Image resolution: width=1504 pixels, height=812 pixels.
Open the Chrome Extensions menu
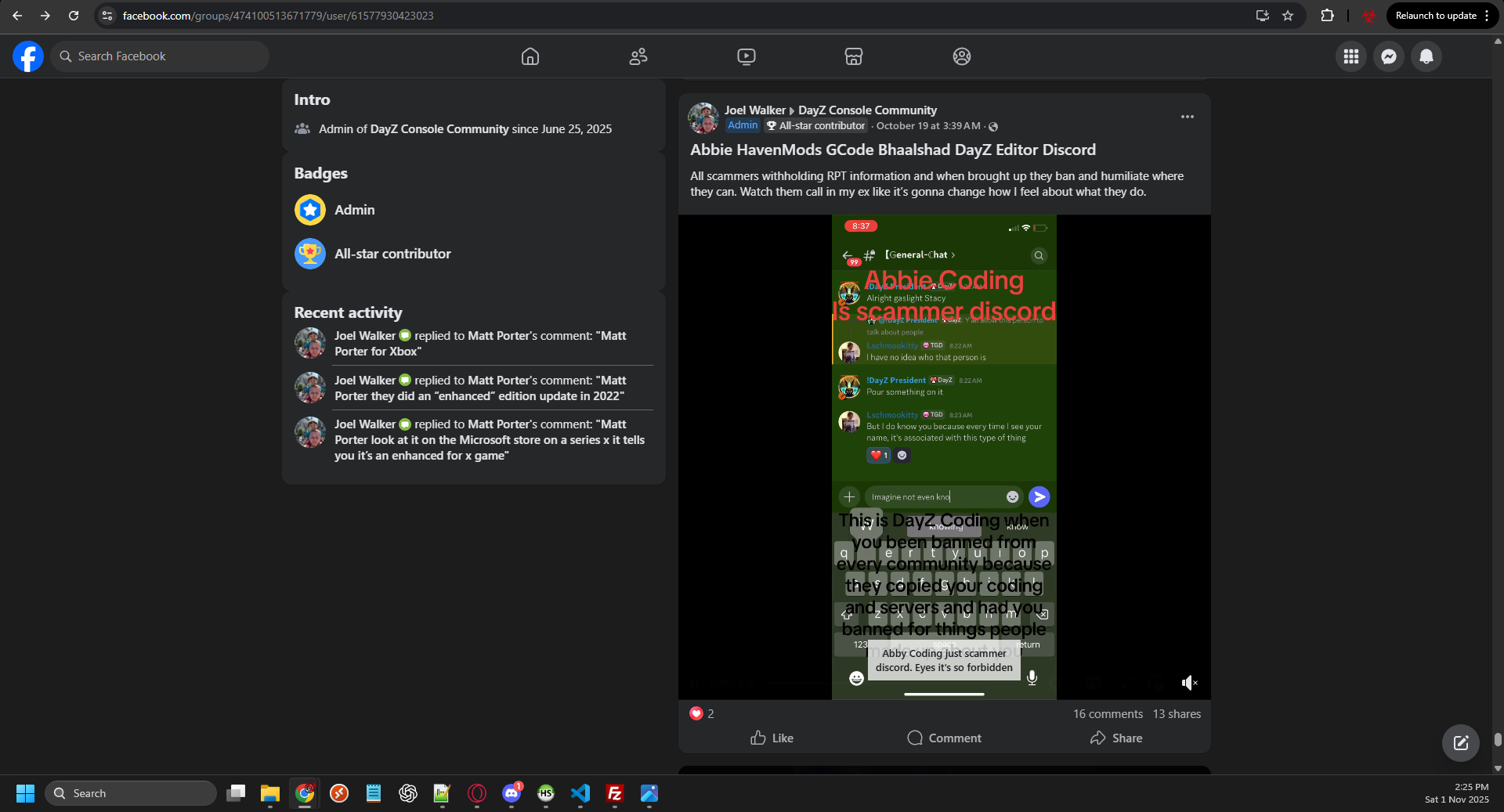[x=1327, y=16]
